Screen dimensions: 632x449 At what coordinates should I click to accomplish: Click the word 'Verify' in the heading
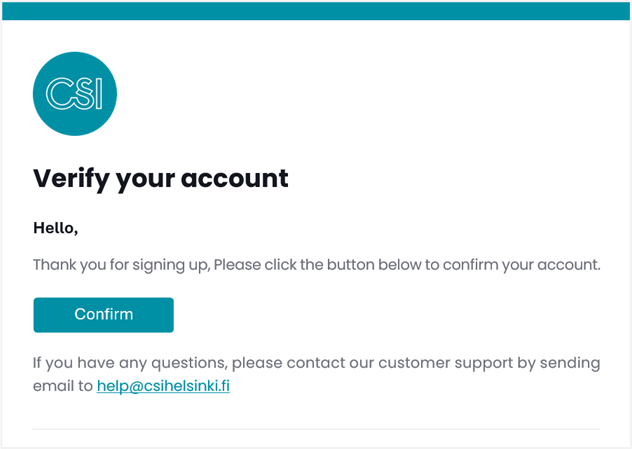pyautogui.click(x=71, y=179)
